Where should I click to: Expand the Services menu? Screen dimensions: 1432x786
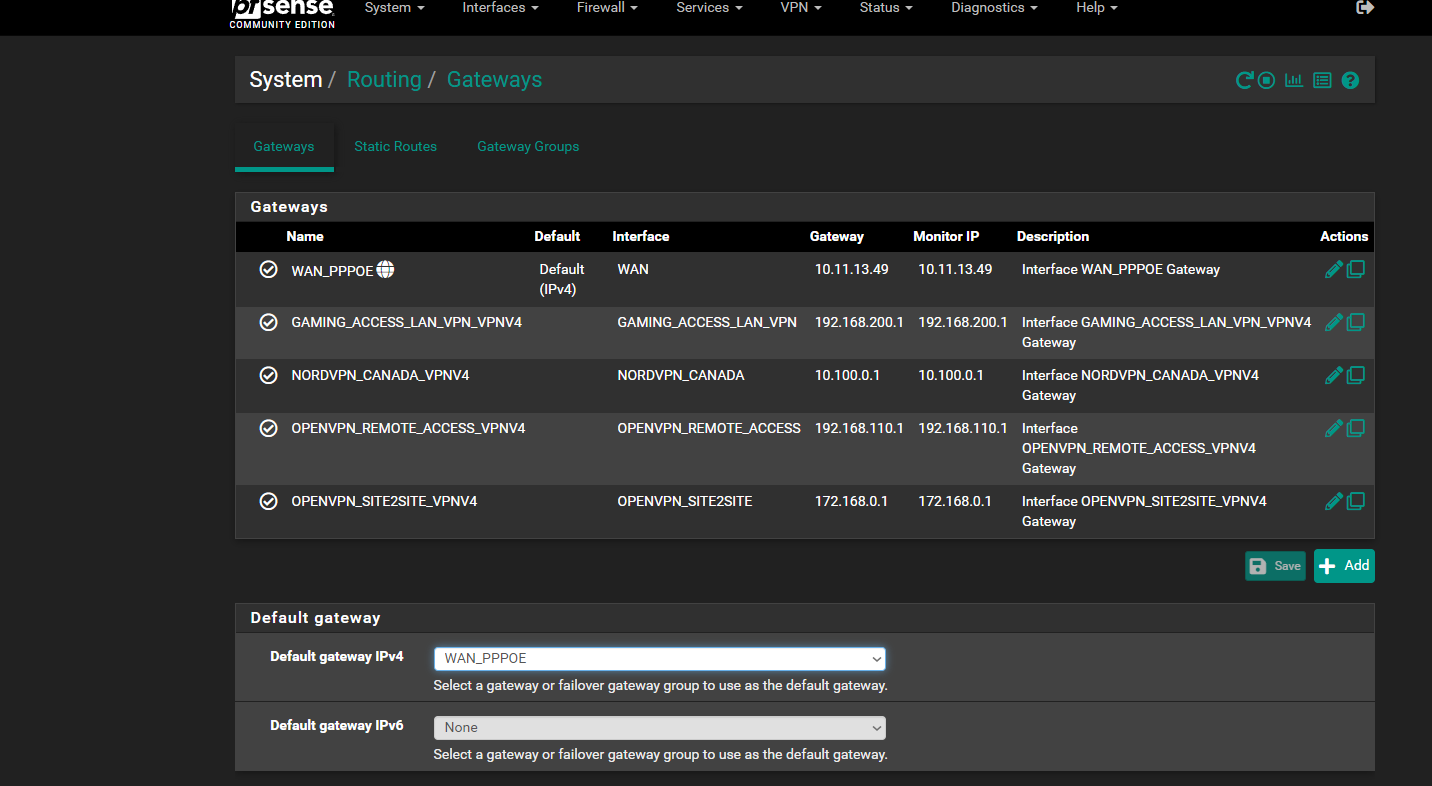pyautogui.click(x=709, y=8)
